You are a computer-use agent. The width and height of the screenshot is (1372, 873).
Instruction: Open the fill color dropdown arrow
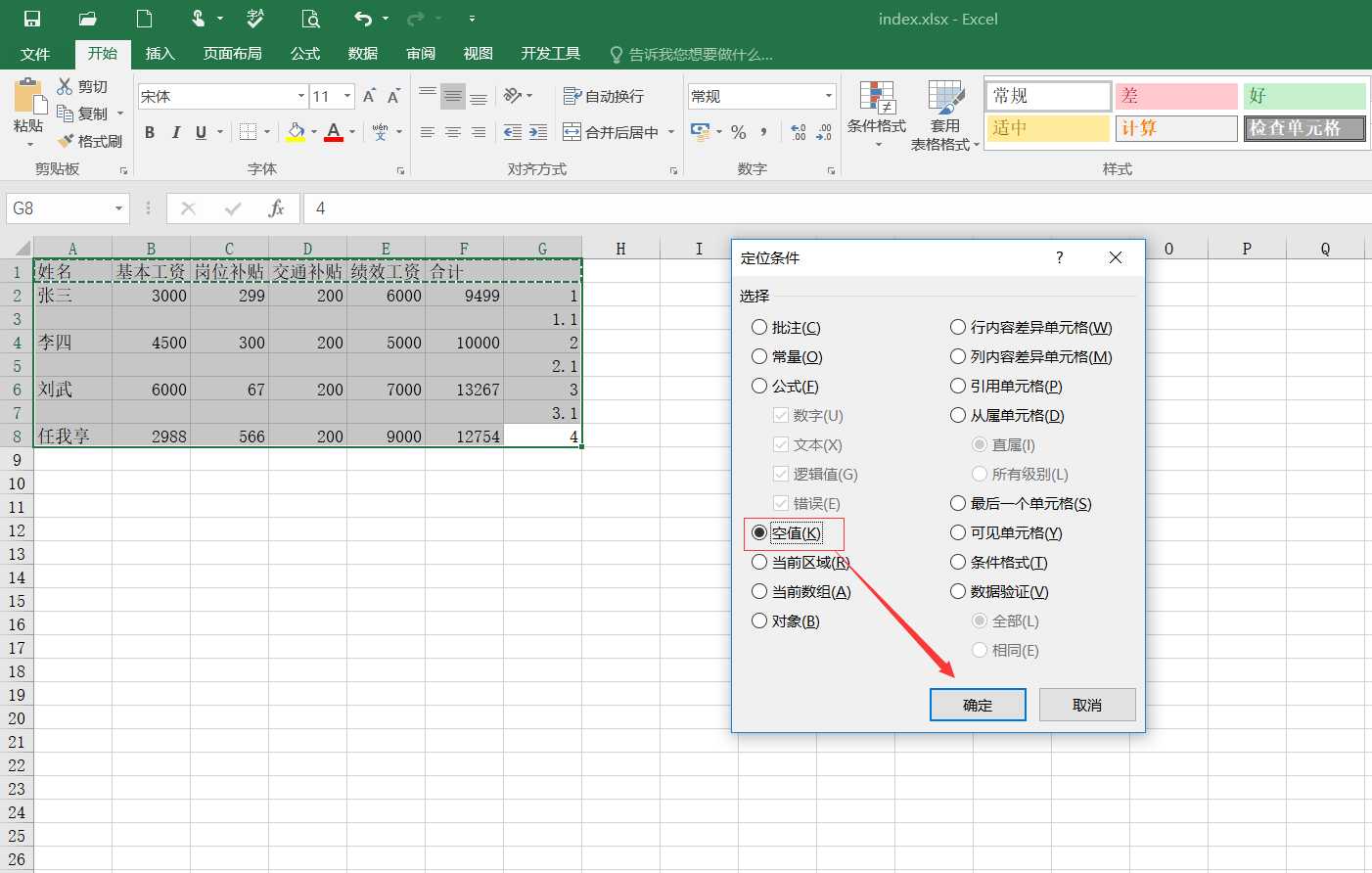click(x=314, y=132)
